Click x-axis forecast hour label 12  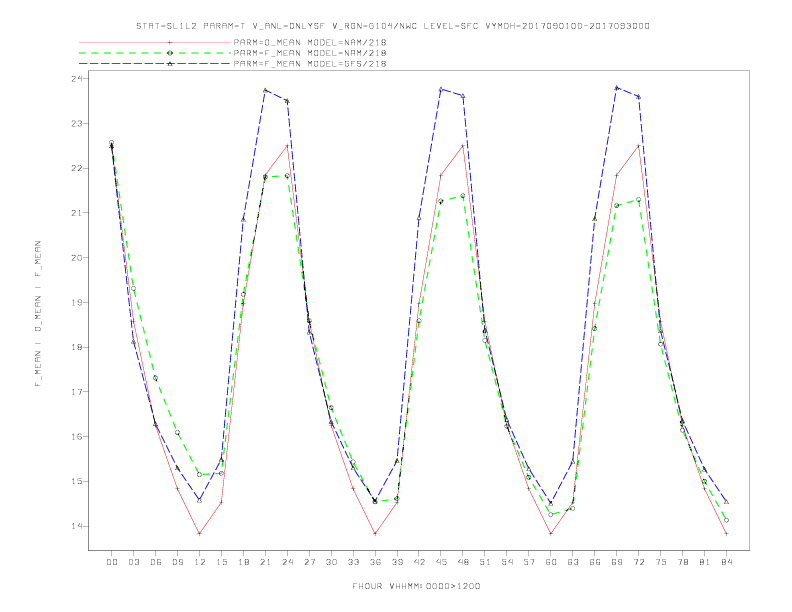[200, 562]
